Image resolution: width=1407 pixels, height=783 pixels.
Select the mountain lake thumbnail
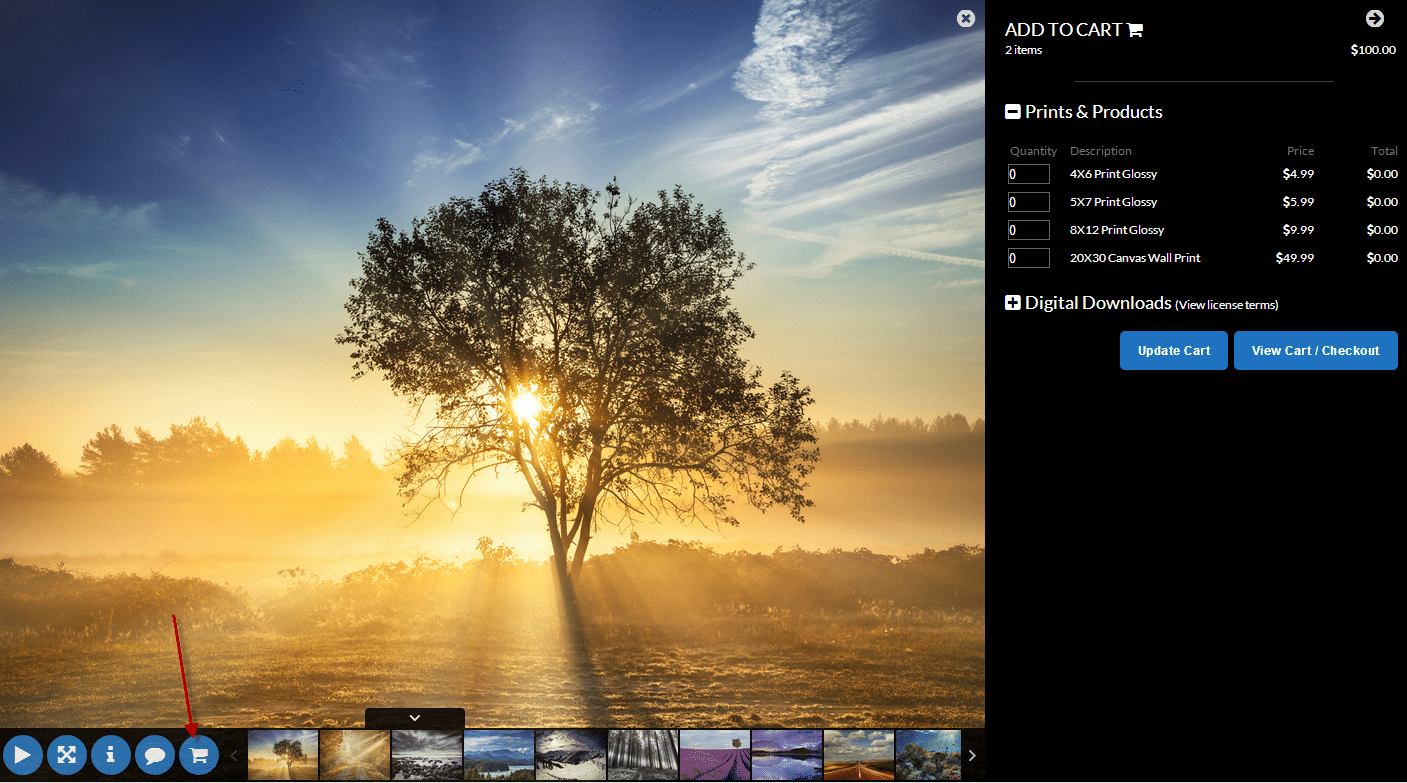499,755
